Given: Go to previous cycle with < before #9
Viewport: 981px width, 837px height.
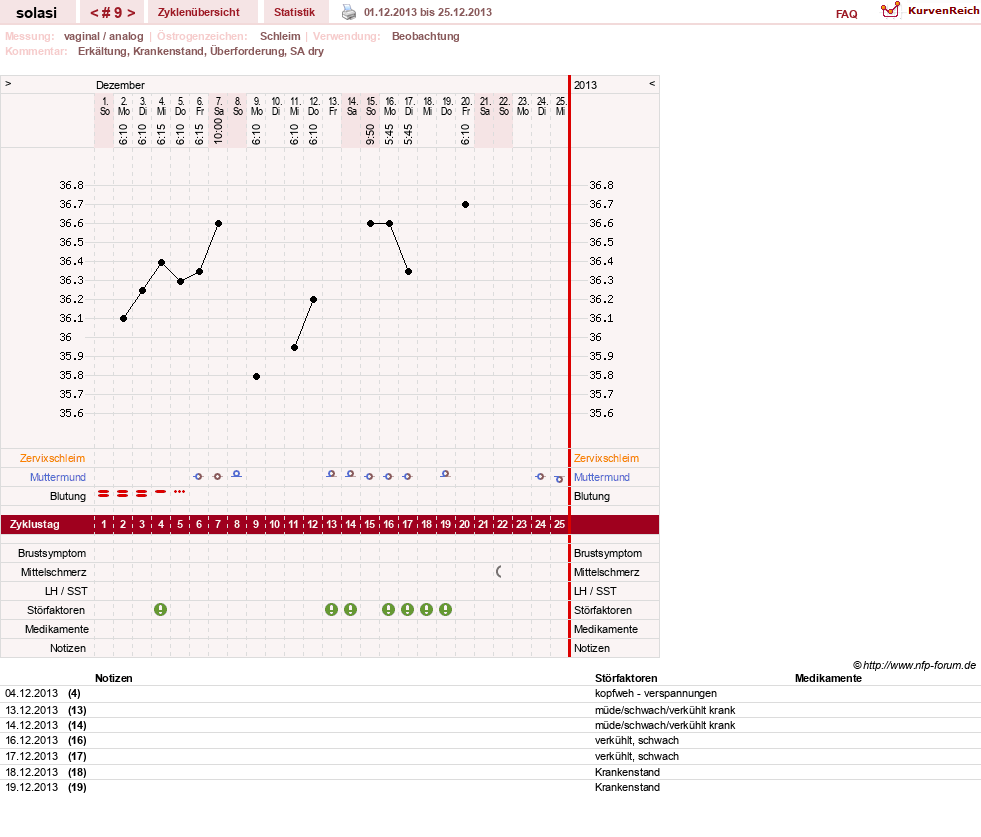Looking at the screenshot, I should coord(94,13).
